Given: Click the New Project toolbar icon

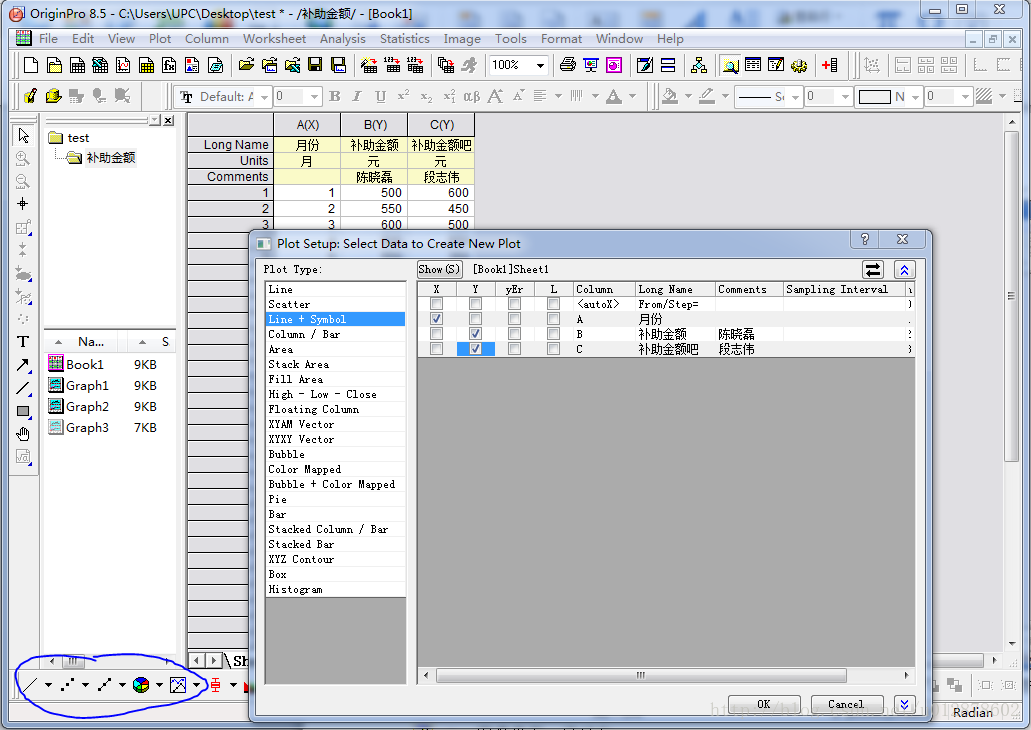Looking at the screenshot, I should point(31,65).
